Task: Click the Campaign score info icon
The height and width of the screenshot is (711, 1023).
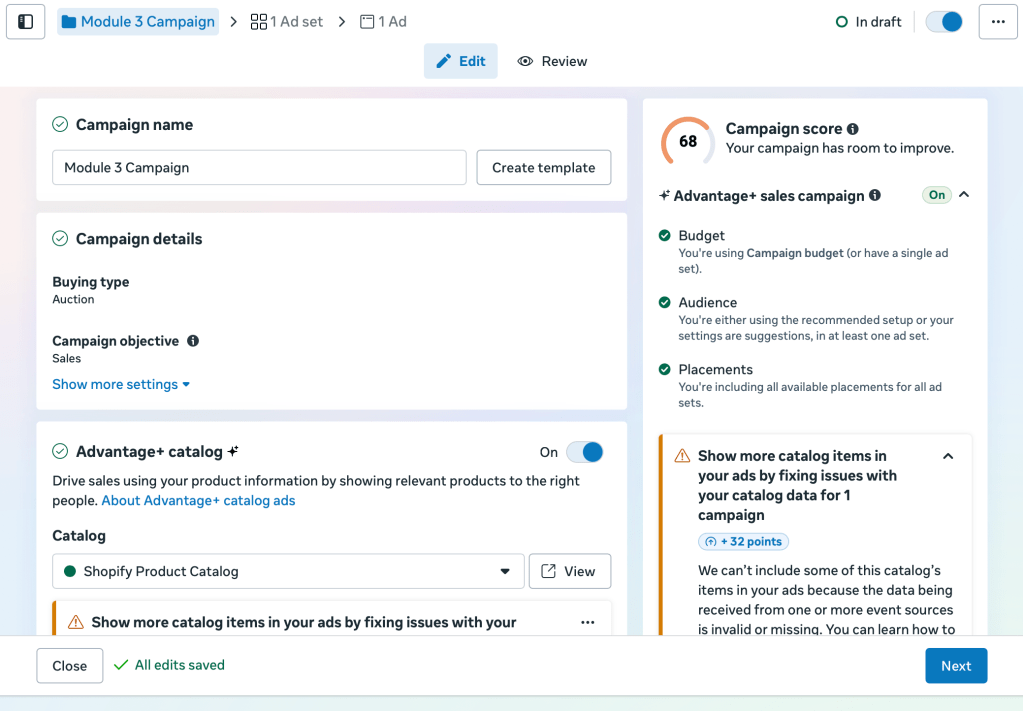Action: (852, 129)
